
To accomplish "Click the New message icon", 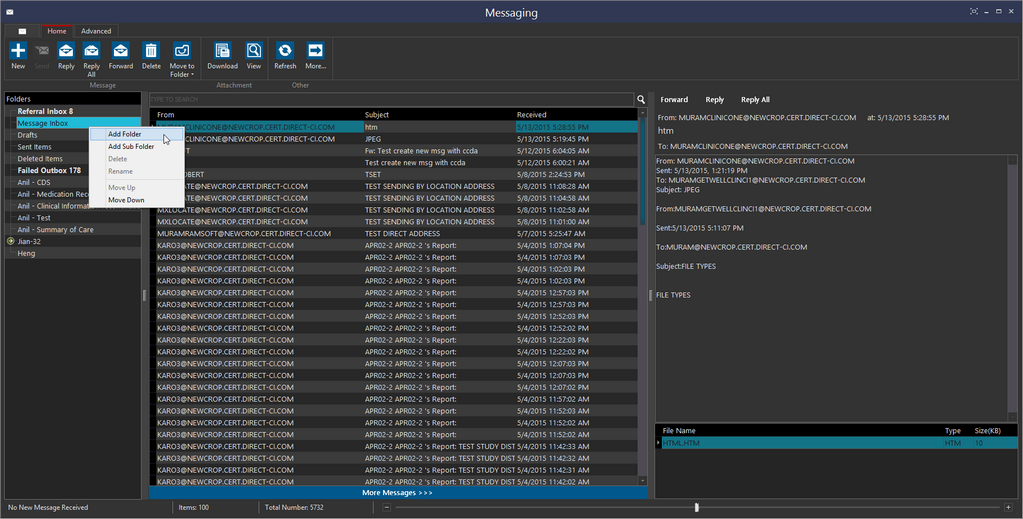I will coord(18,51).
